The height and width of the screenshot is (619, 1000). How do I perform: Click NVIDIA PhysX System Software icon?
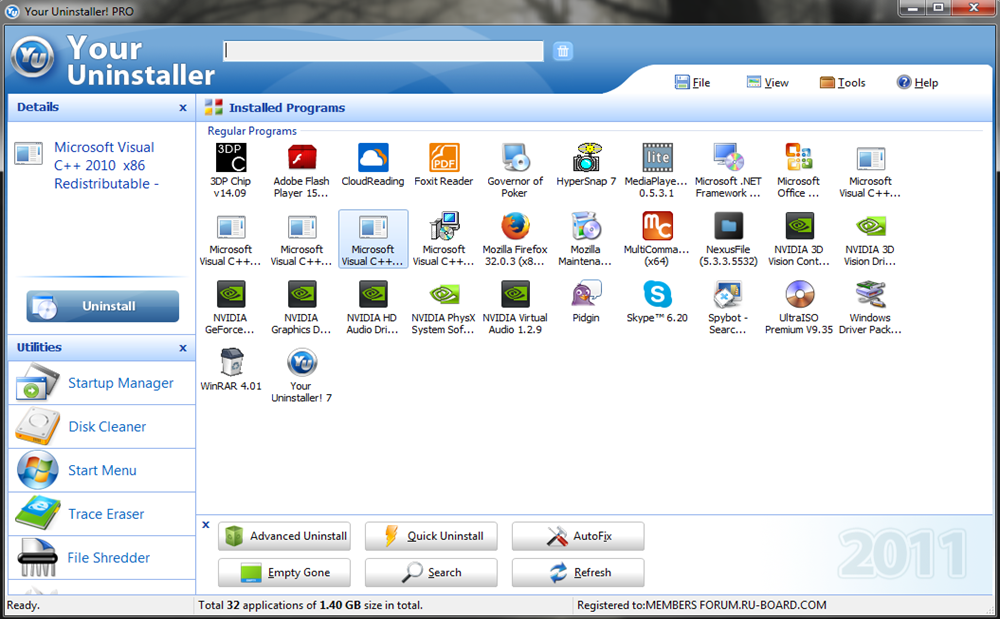(x=444, y=295)
